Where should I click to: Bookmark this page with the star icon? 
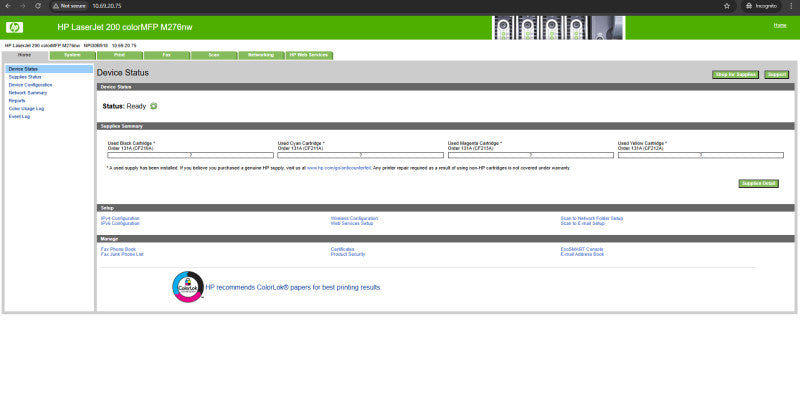pyautogui.click(x=727, y=6)
